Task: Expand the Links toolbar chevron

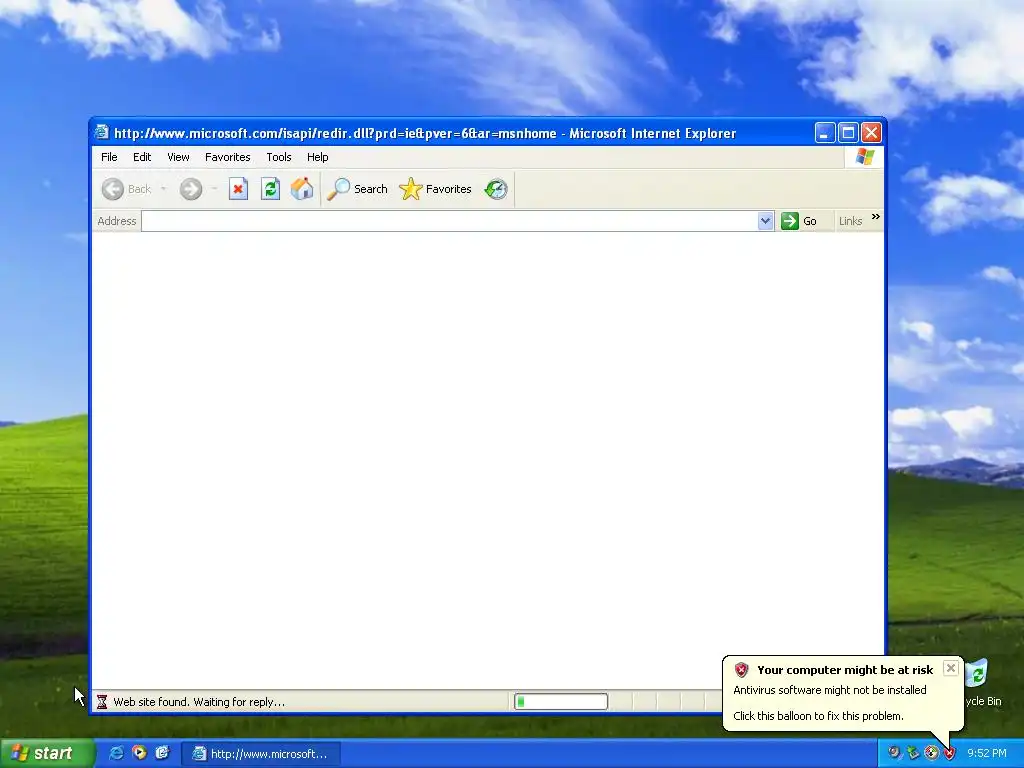Action: pos(876,216)
